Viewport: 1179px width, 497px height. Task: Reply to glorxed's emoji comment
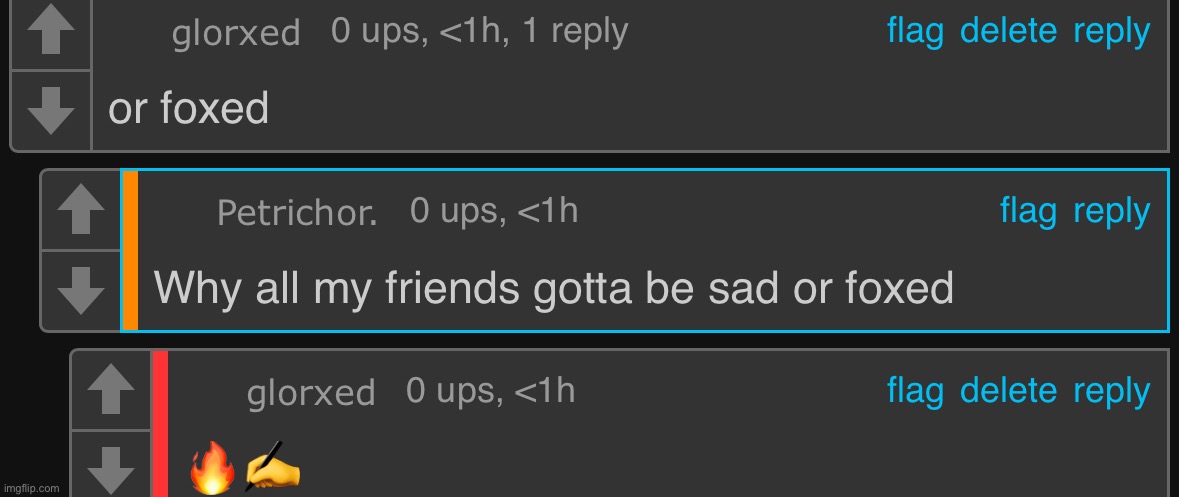[1111, 393]
